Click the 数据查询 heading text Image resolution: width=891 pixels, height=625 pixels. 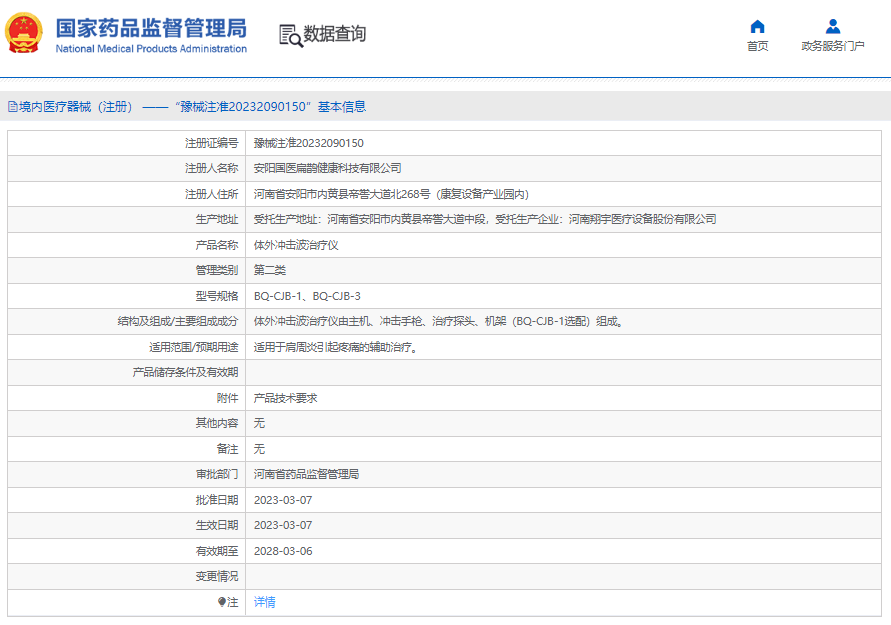[334, 34]
